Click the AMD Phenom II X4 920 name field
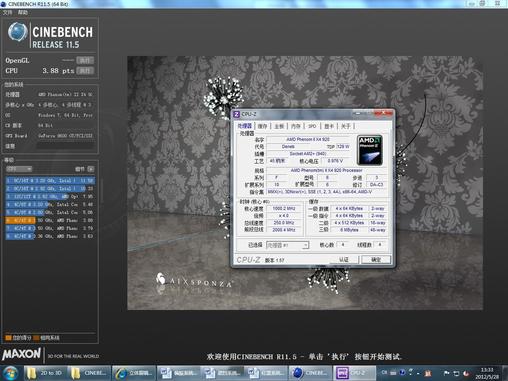The width and height of the screenshot is (508, 381). (x=308, y=139)
